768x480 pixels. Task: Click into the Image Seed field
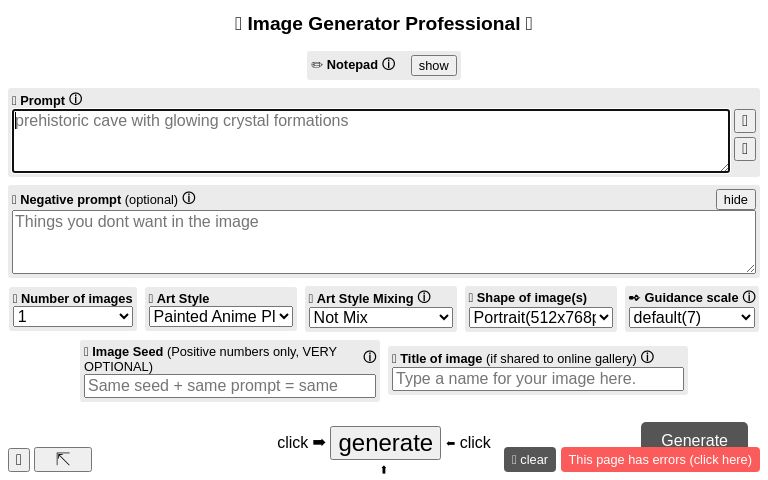(x=230, y=386)
